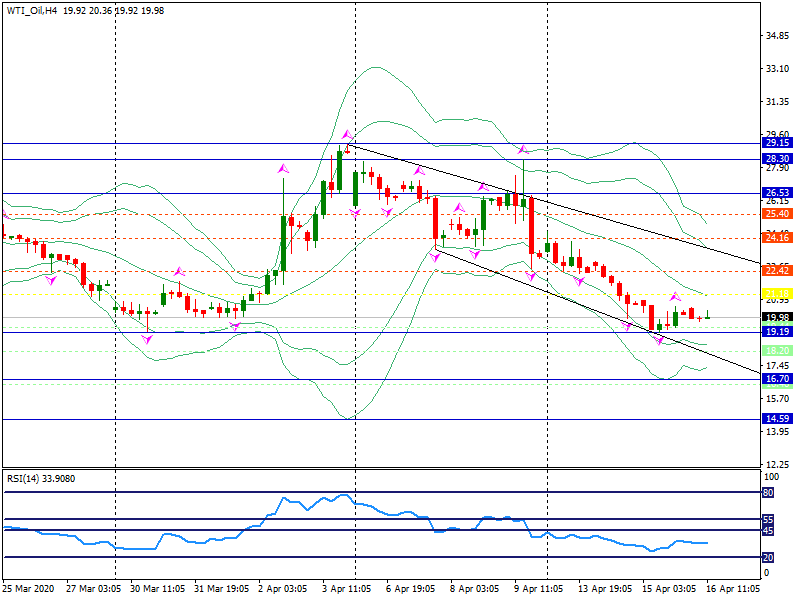The image size is (800, 600).
Task: Click the 26.53 resistance price label
Action: [778, 193]
